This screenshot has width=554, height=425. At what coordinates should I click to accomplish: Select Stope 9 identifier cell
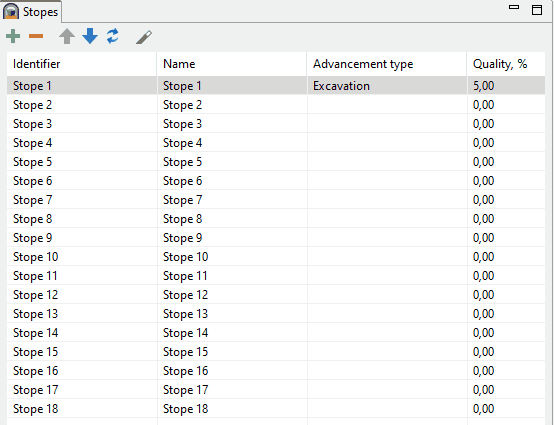pyautogui.click(x=82, y=238)
